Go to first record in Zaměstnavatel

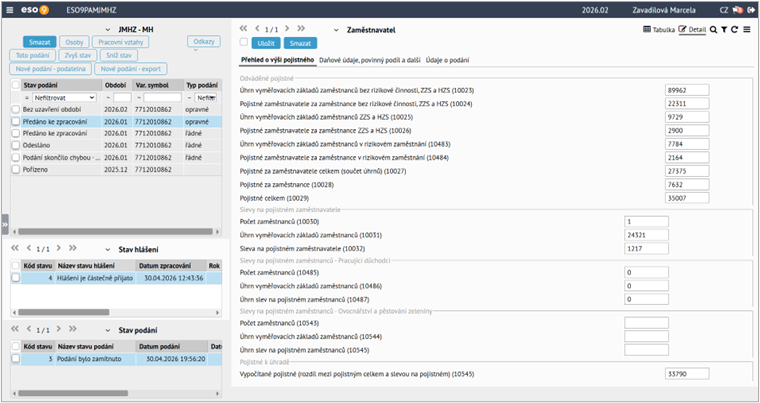pyautogui.click(x=243, y=29)
